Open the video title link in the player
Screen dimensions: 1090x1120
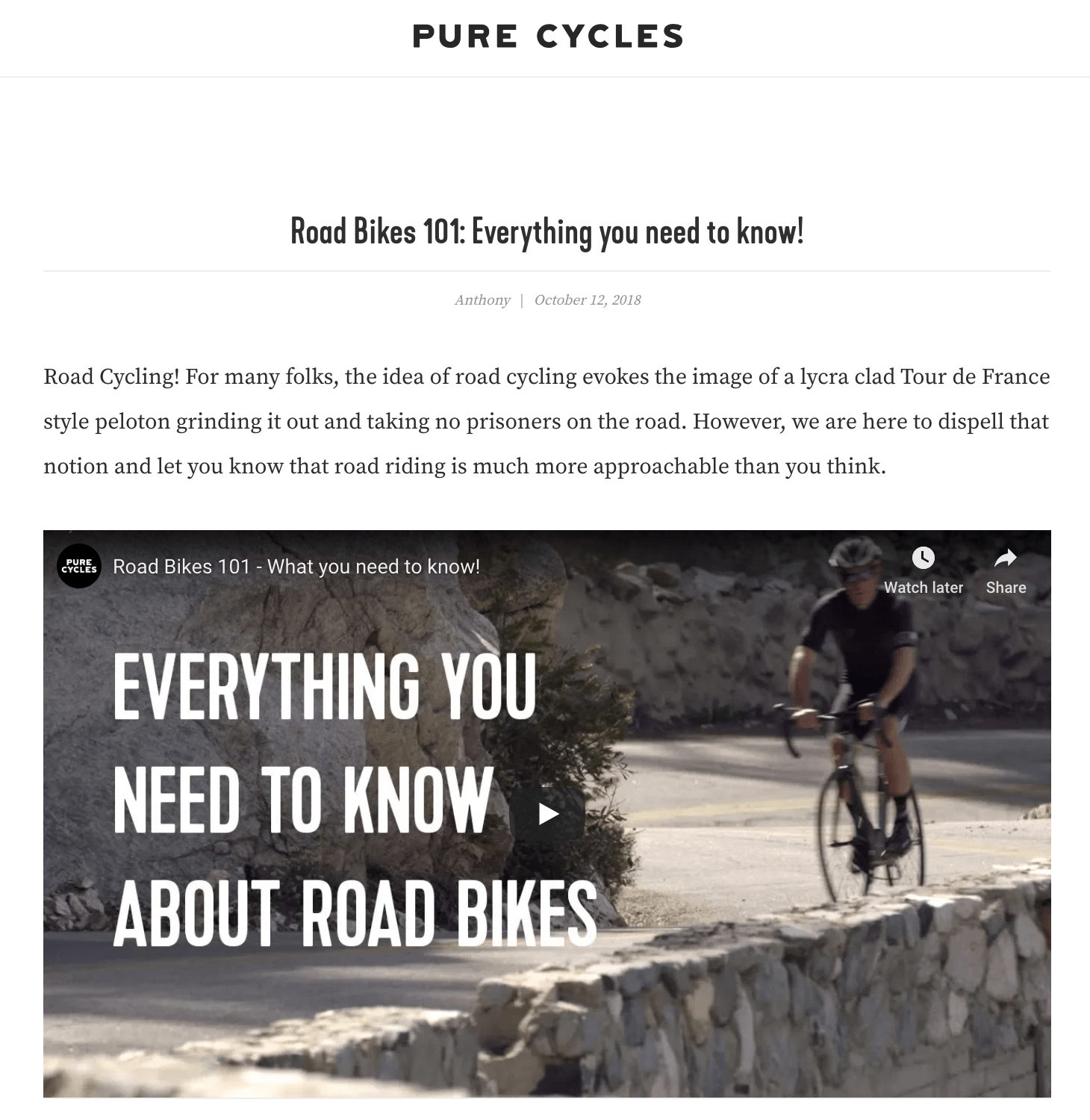point(296,567)
